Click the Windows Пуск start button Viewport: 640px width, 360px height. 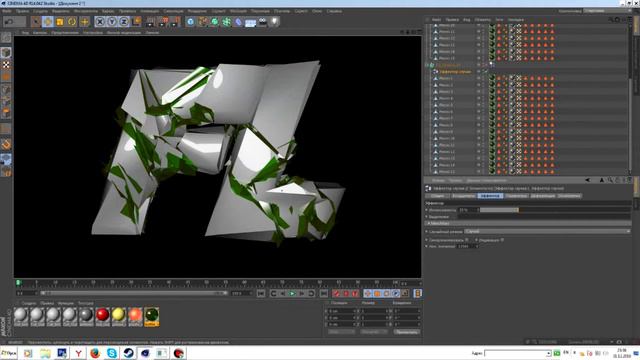coord(9,353)
